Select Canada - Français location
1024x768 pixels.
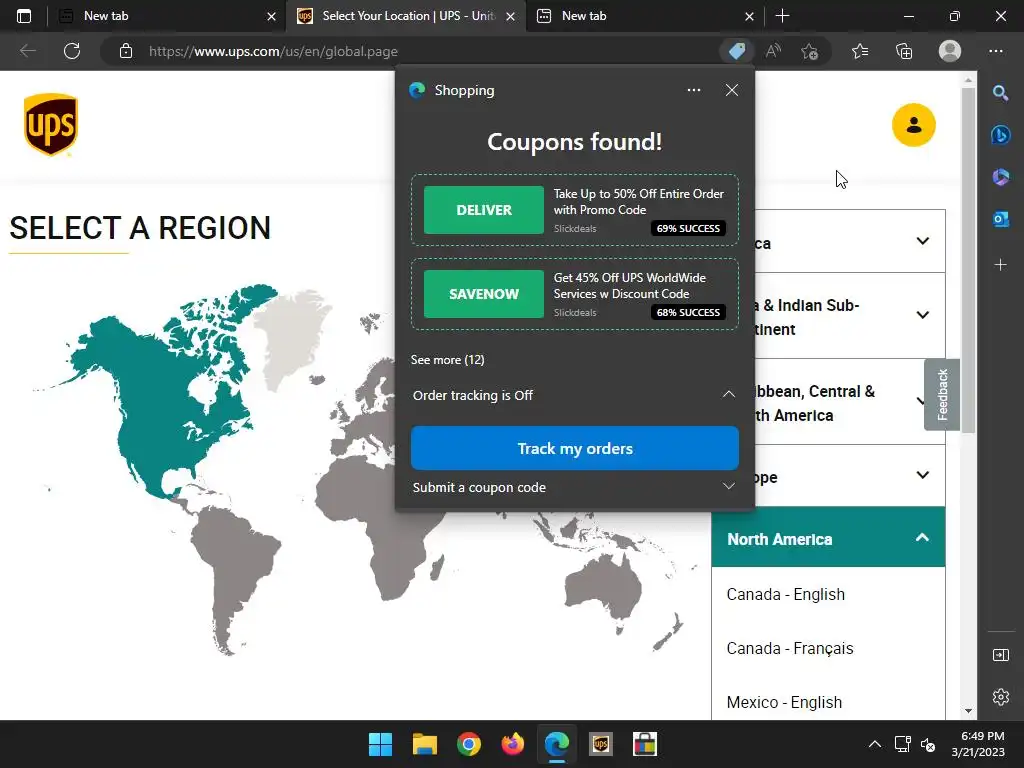coord(790,648)
